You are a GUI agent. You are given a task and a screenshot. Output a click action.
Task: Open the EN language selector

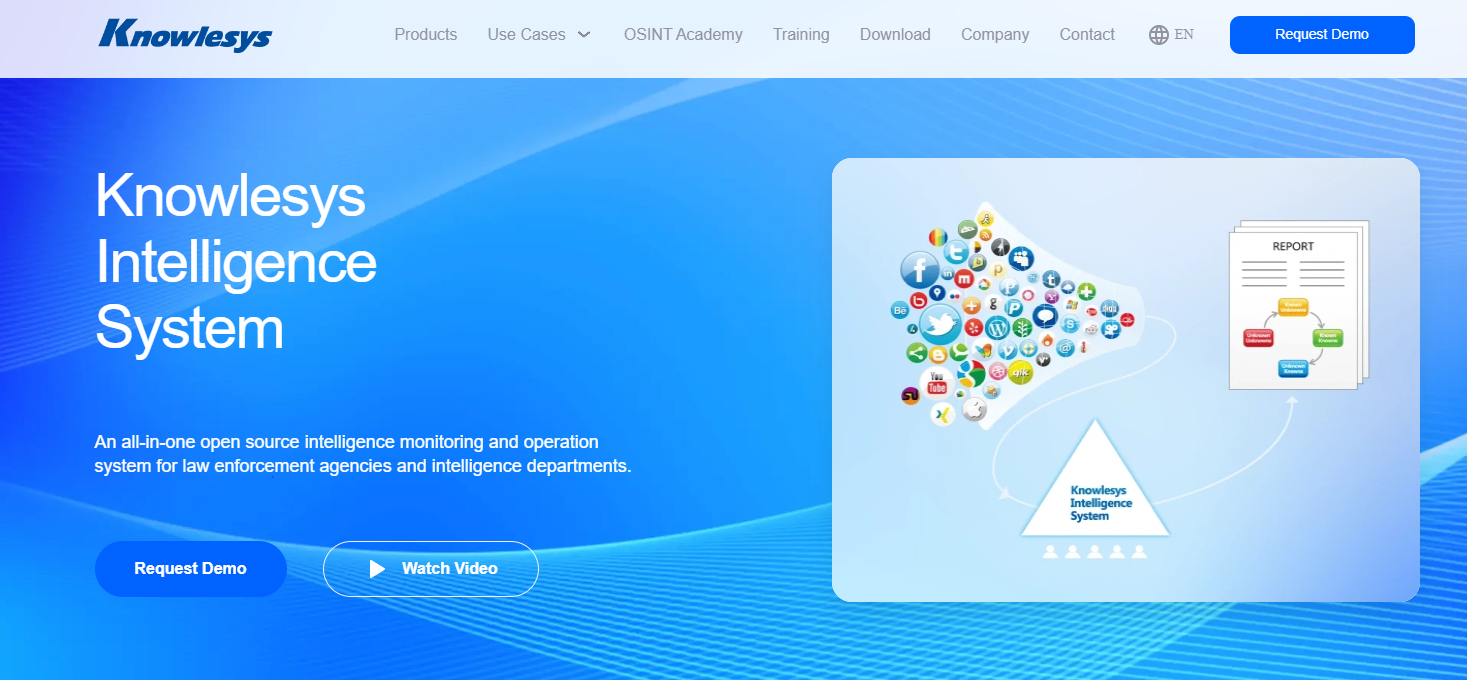point(1184,34)
